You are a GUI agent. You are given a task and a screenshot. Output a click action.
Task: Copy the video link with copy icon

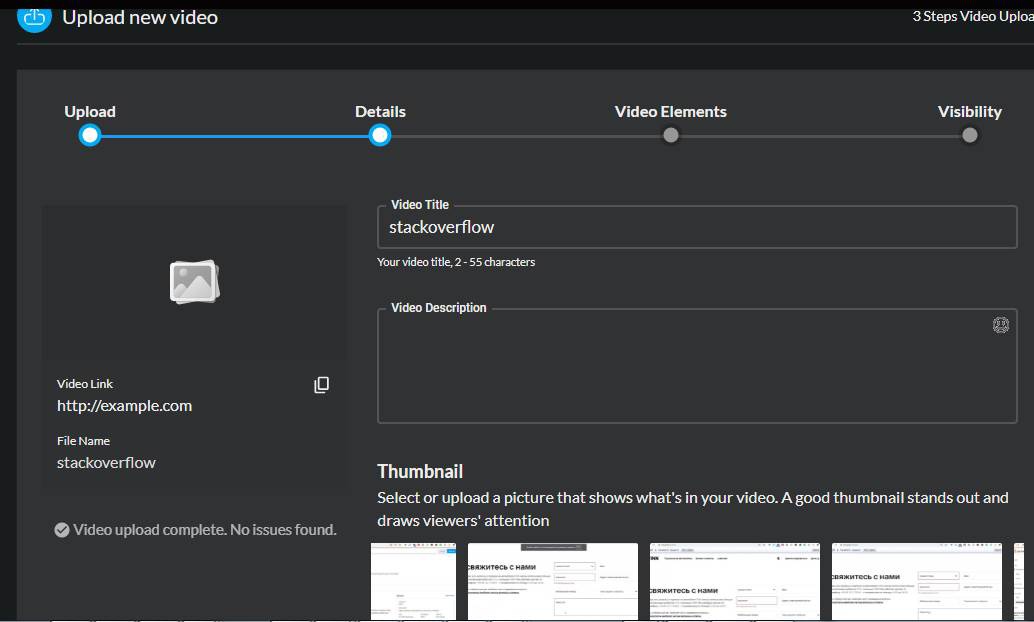[x=321, y=385]
